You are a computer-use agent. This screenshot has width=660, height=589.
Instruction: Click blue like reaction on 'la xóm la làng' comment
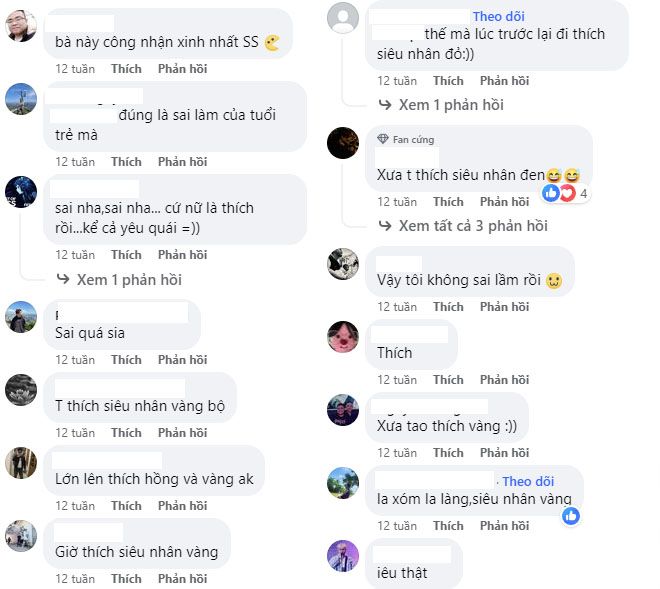[x=571, y=516]
